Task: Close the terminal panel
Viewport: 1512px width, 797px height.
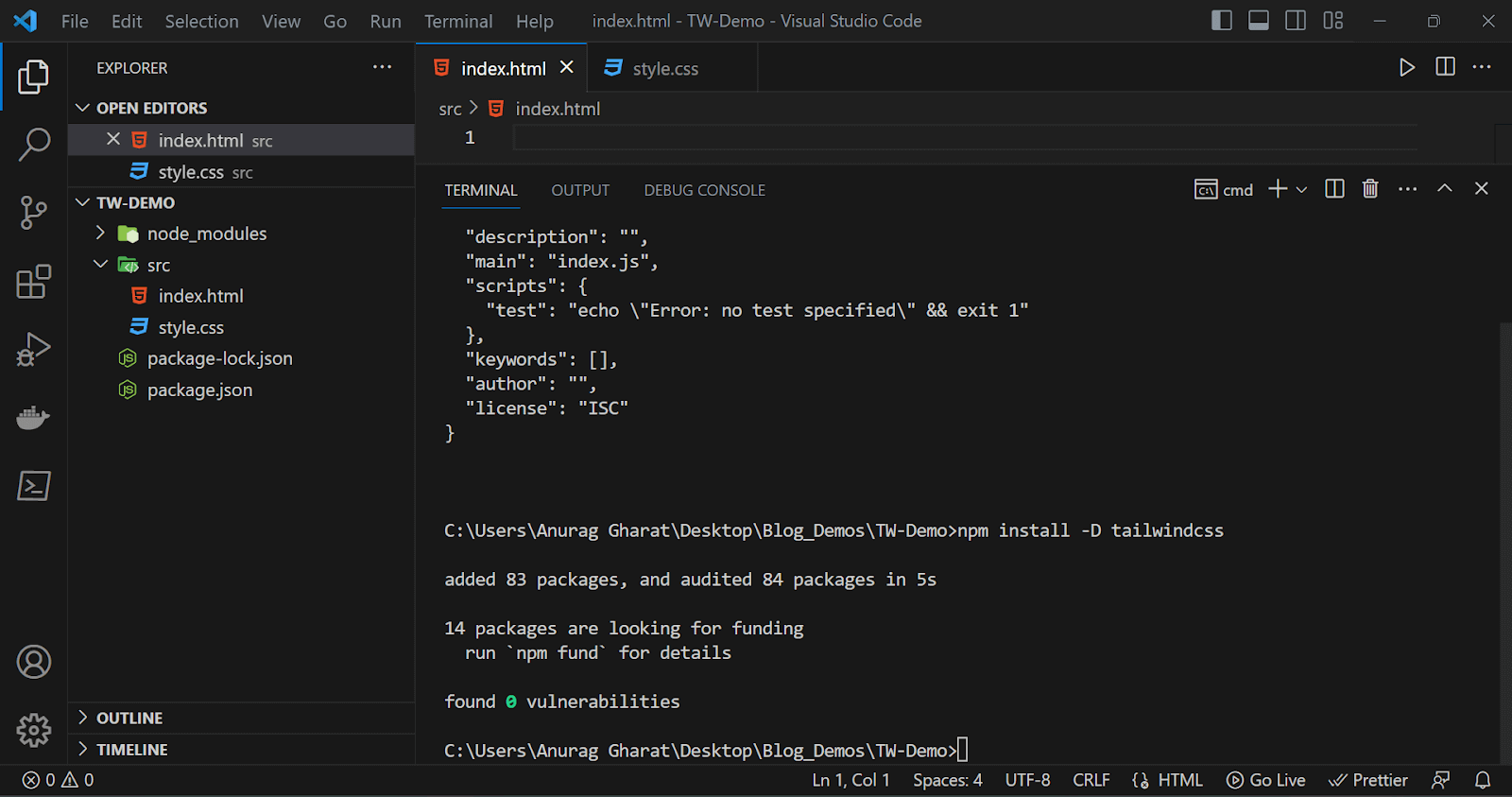Action: pos(1482,189)
